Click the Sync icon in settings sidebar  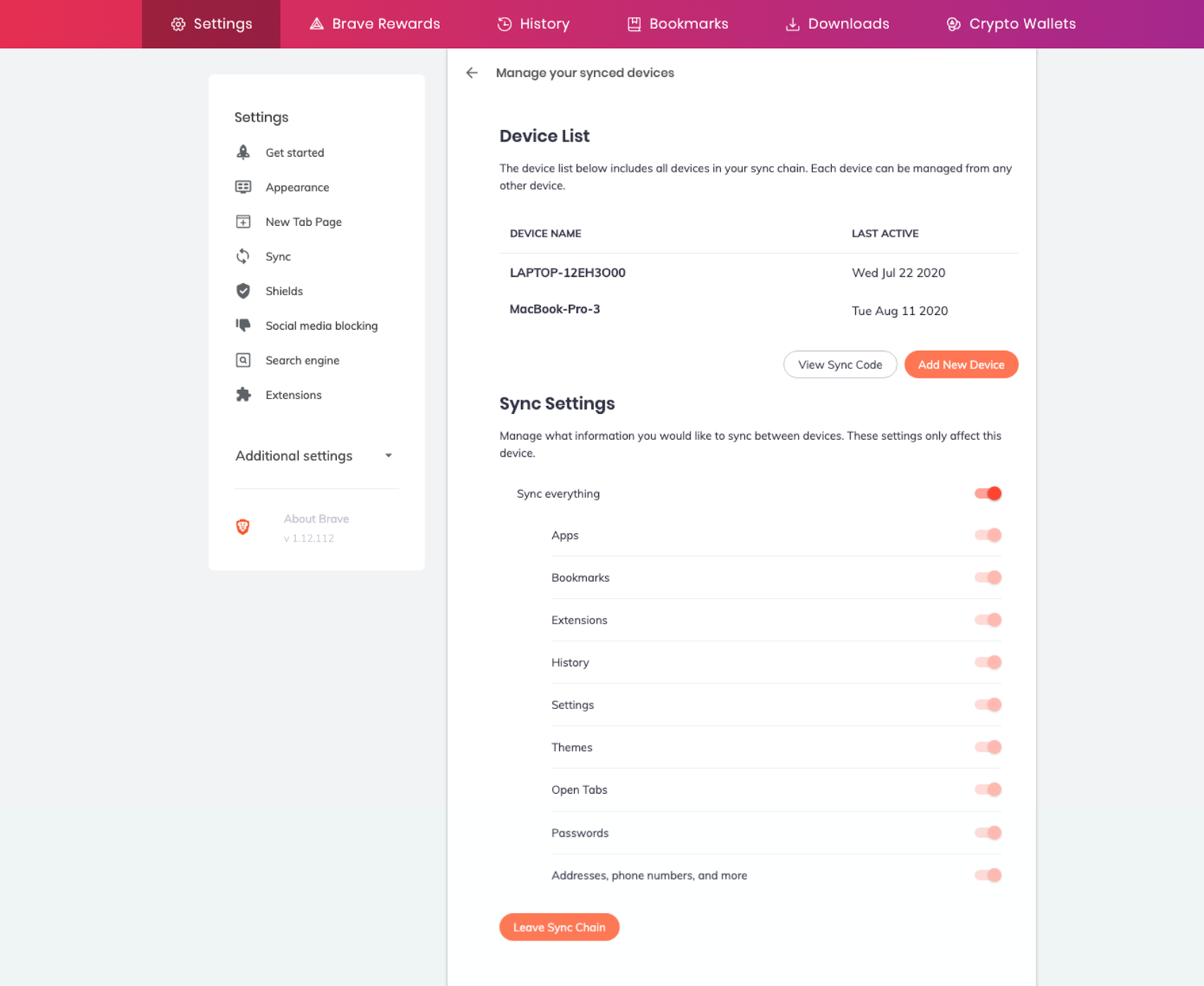point(243,257)
